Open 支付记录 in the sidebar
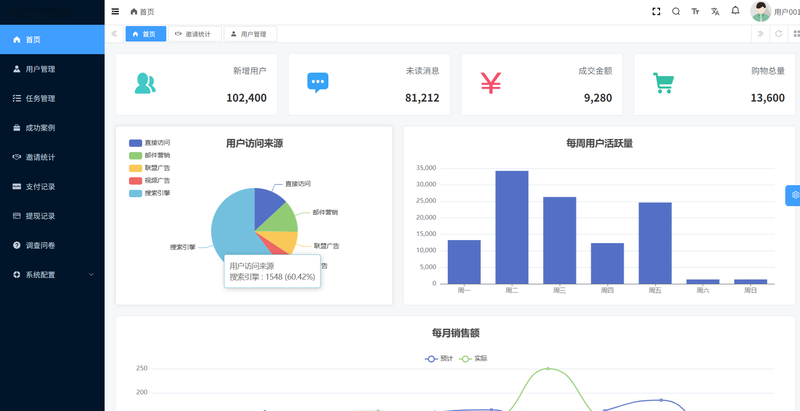Image resolution: width=800 pixels, height=411 pixels. coord(52,187)
